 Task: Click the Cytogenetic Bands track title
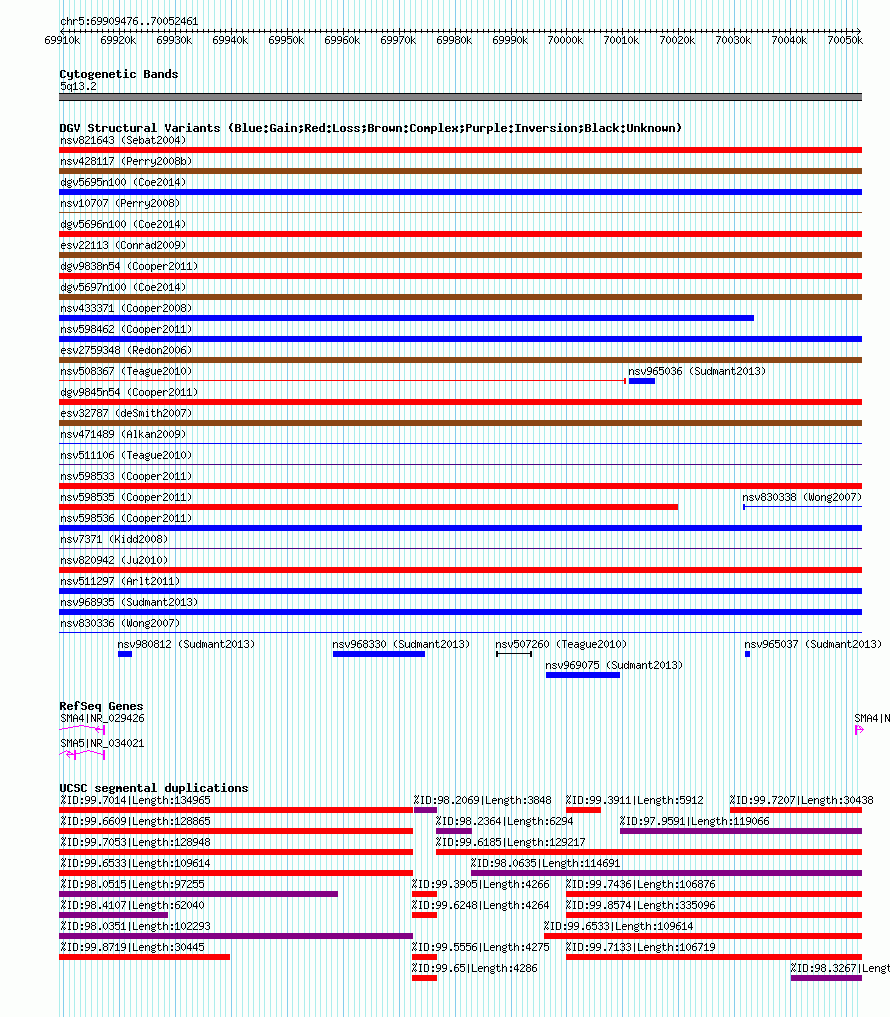[119, 74]
